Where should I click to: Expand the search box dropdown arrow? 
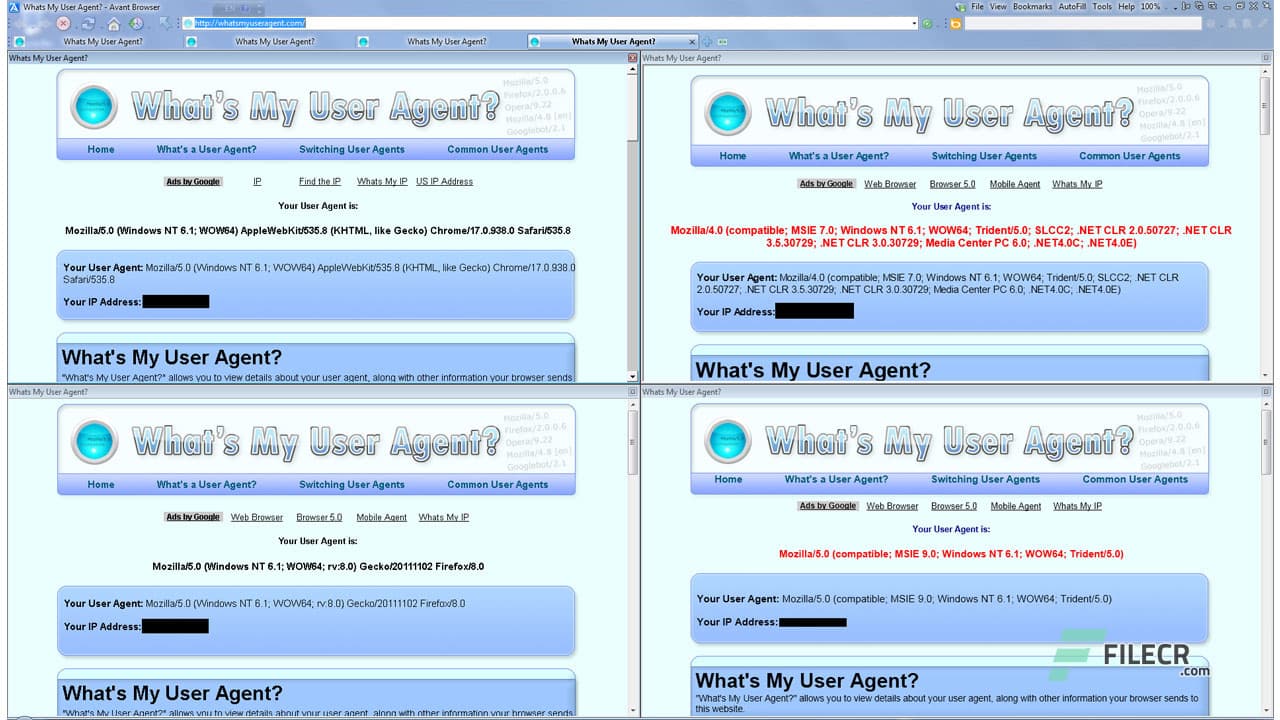pos(1221,25)
